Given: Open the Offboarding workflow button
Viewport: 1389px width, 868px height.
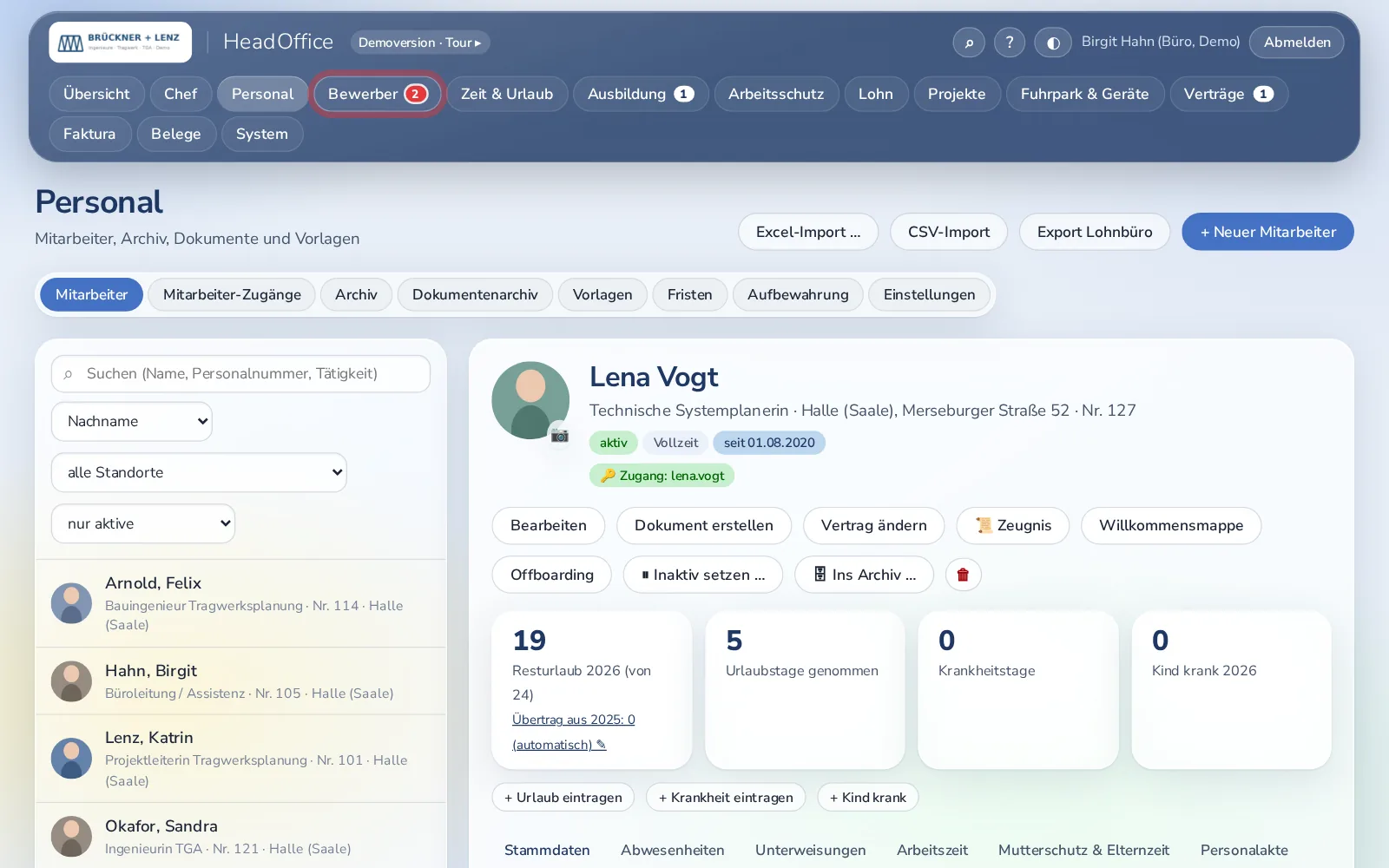Looking at the screenshot, I should (x=552, y=575).
